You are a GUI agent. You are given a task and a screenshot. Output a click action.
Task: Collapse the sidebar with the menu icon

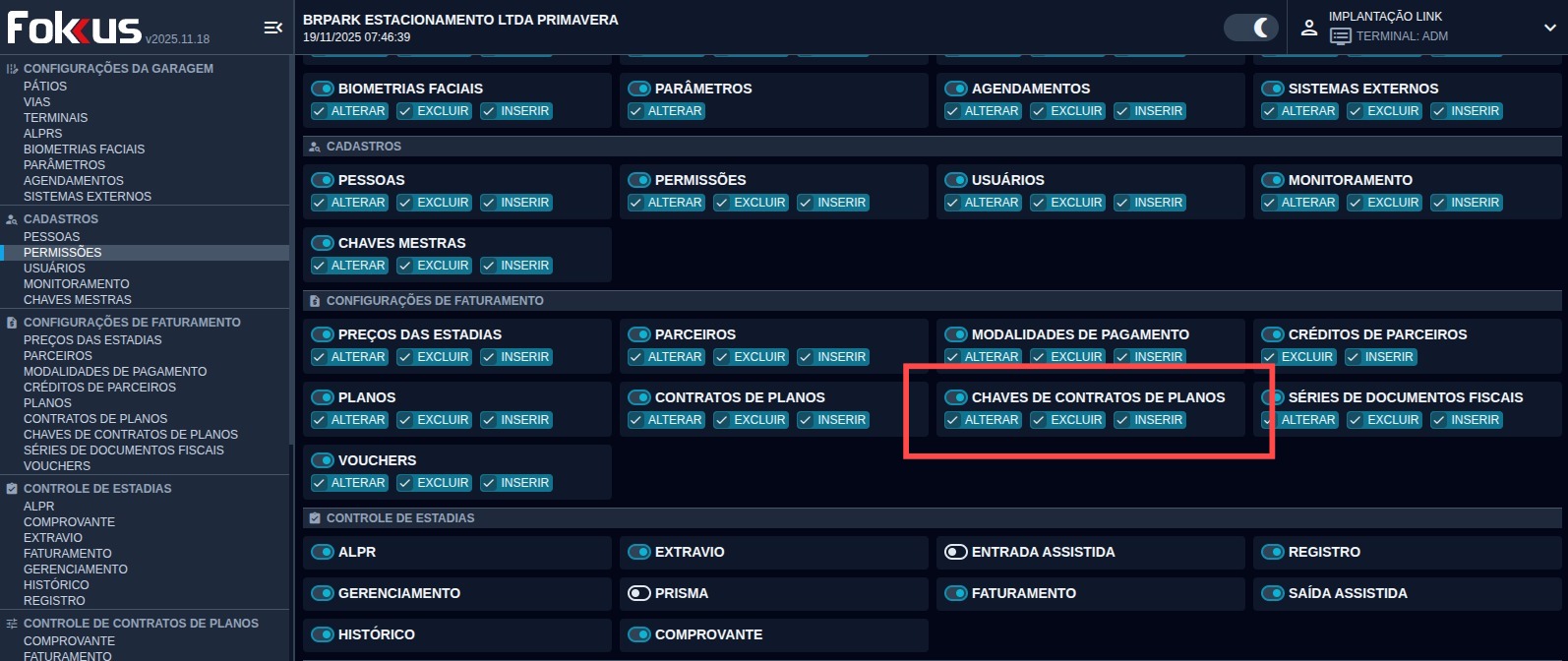(273, 28)
